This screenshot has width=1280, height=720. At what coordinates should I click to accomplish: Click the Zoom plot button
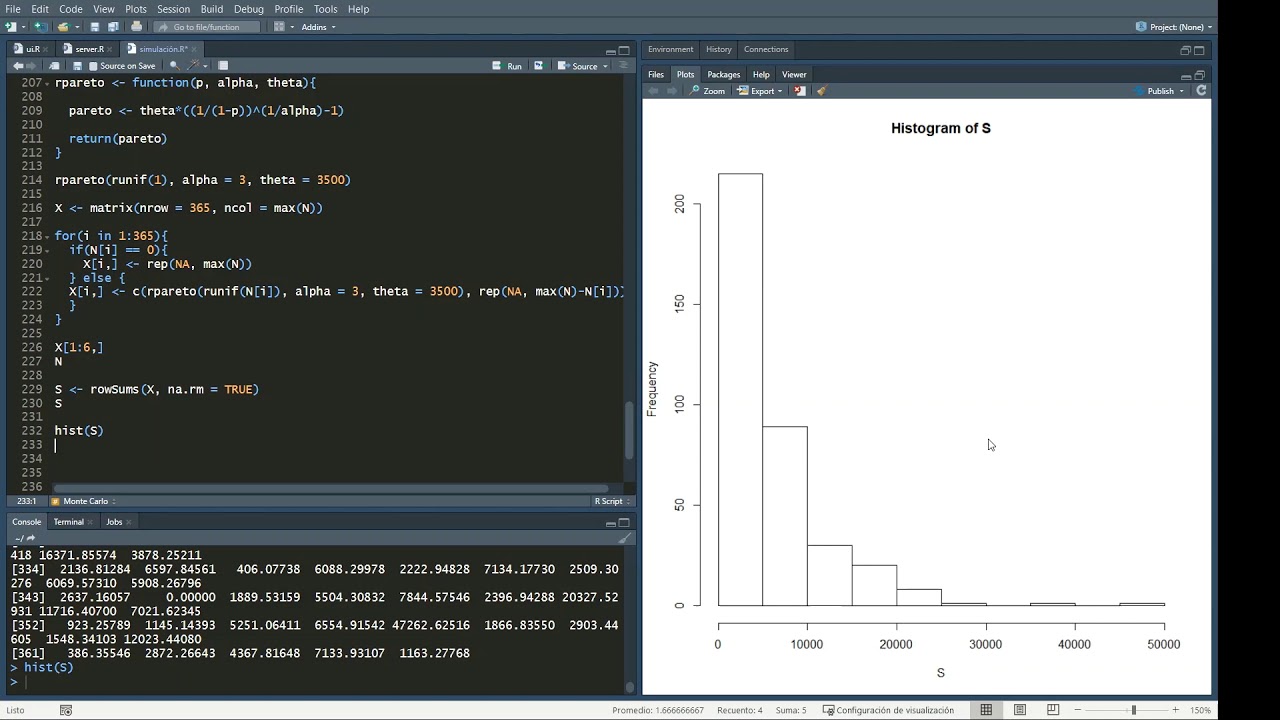tap(707, 91)
